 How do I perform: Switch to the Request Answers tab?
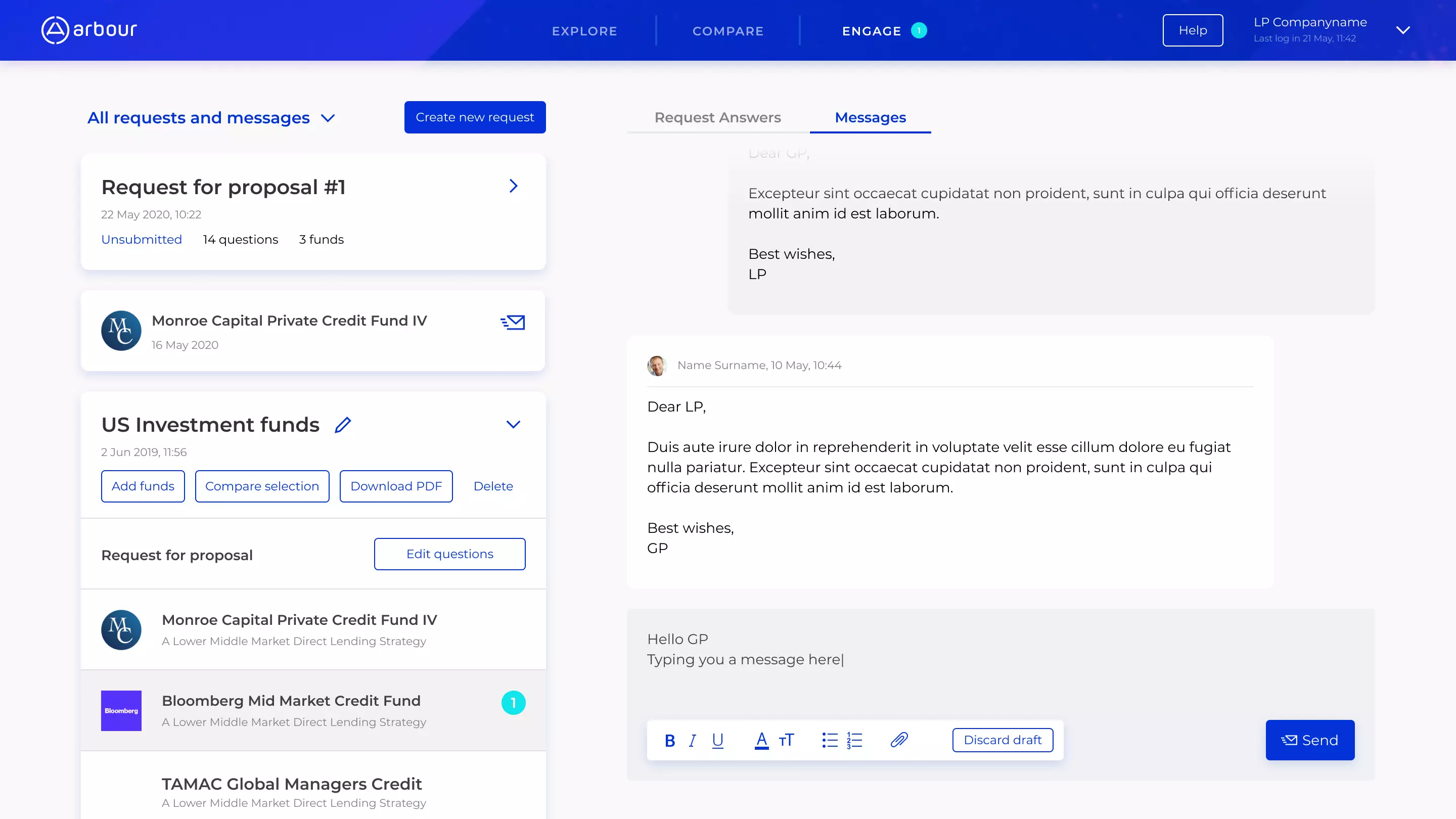[x=718, y=118]
